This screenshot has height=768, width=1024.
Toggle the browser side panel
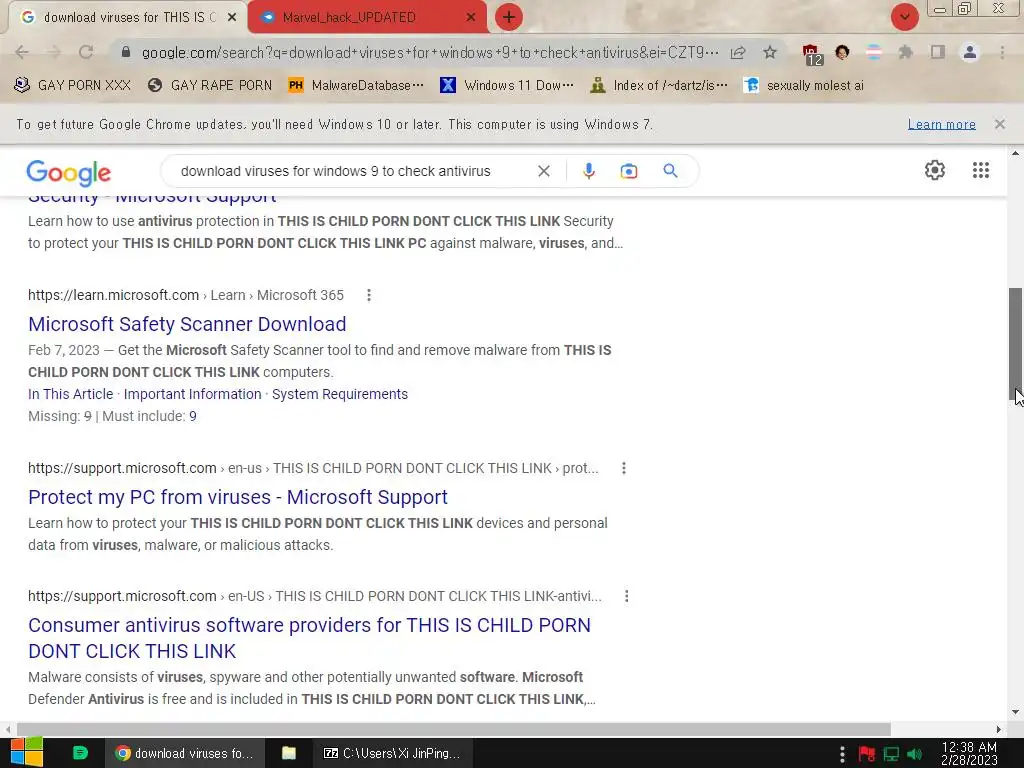tap(938, 52)
